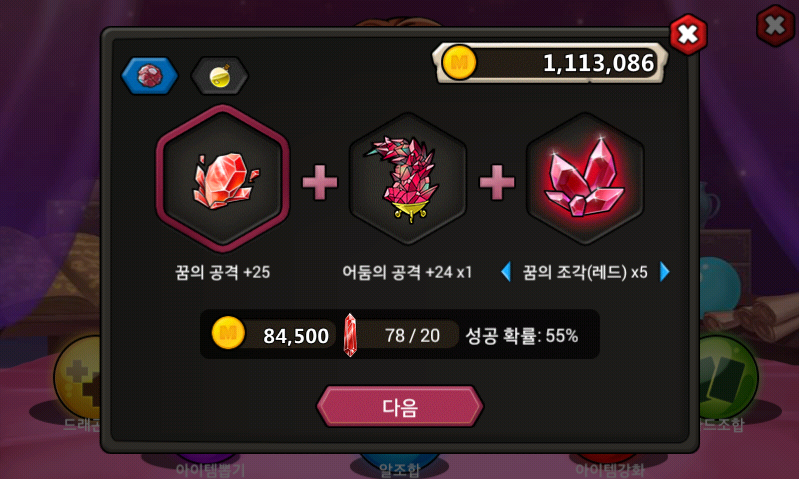
Task: Show the previous fragment with the left arrow
Action: (506, 272)
